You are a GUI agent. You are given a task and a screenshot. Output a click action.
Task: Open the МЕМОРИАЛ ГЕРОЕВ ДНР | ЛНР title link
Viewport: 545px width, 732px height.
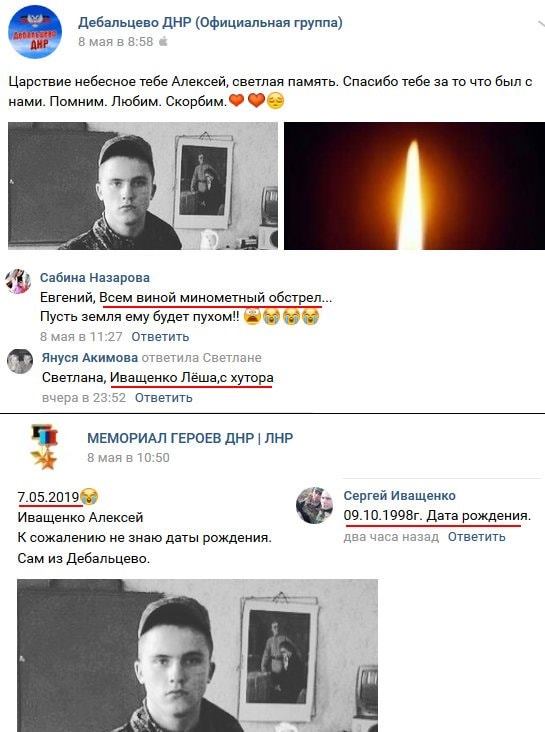(190, 438)
